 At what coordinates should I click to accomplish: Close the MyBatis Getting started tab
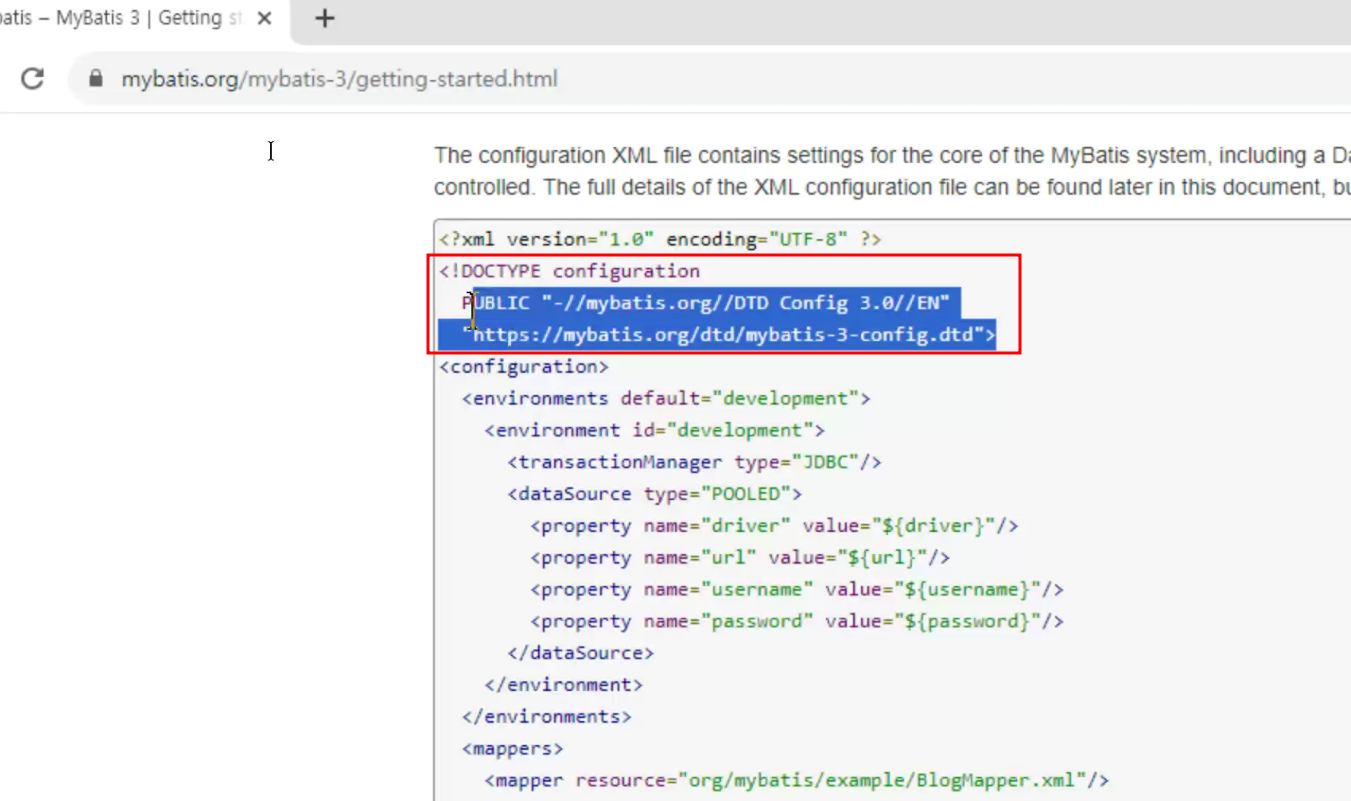(x=265, y=18)
